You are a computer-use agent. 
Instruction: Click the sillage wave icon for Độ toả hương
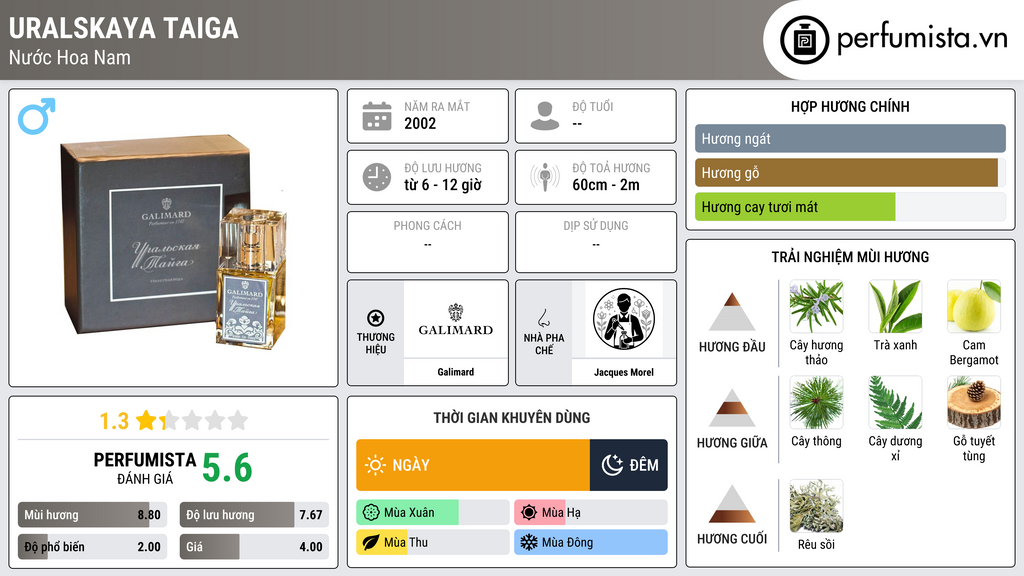tap(545, 177)
